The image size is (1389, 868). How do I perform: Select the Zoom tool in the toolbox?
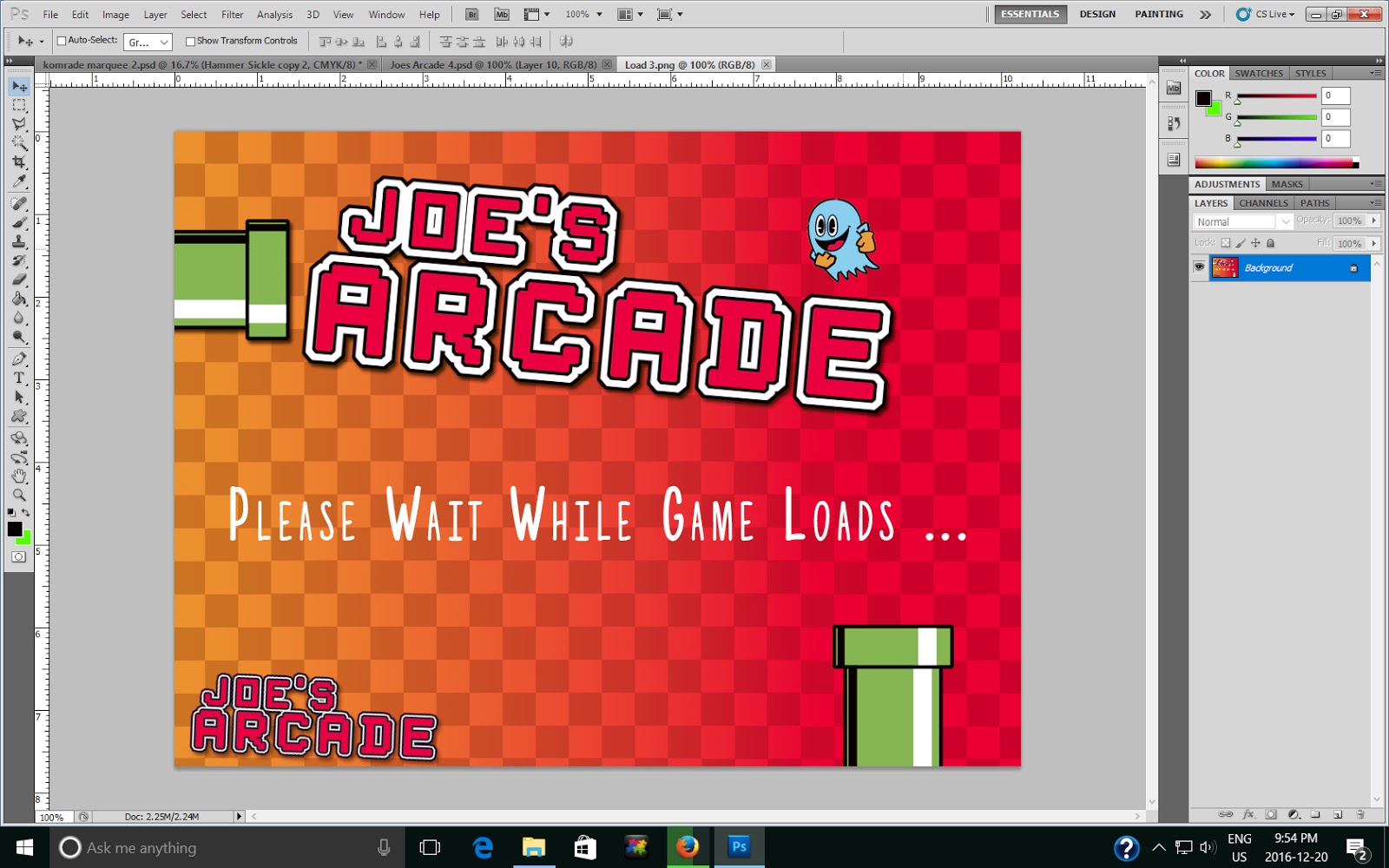[x=19, y=496]
